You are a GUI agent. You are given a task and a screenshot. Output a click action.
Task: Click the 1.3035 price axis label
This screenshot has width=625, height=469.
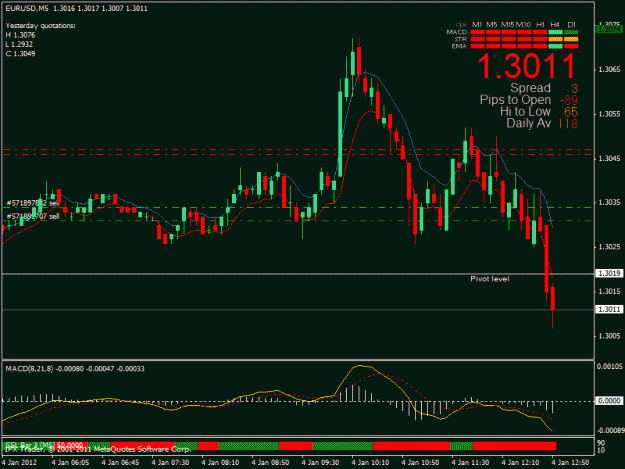609,202
